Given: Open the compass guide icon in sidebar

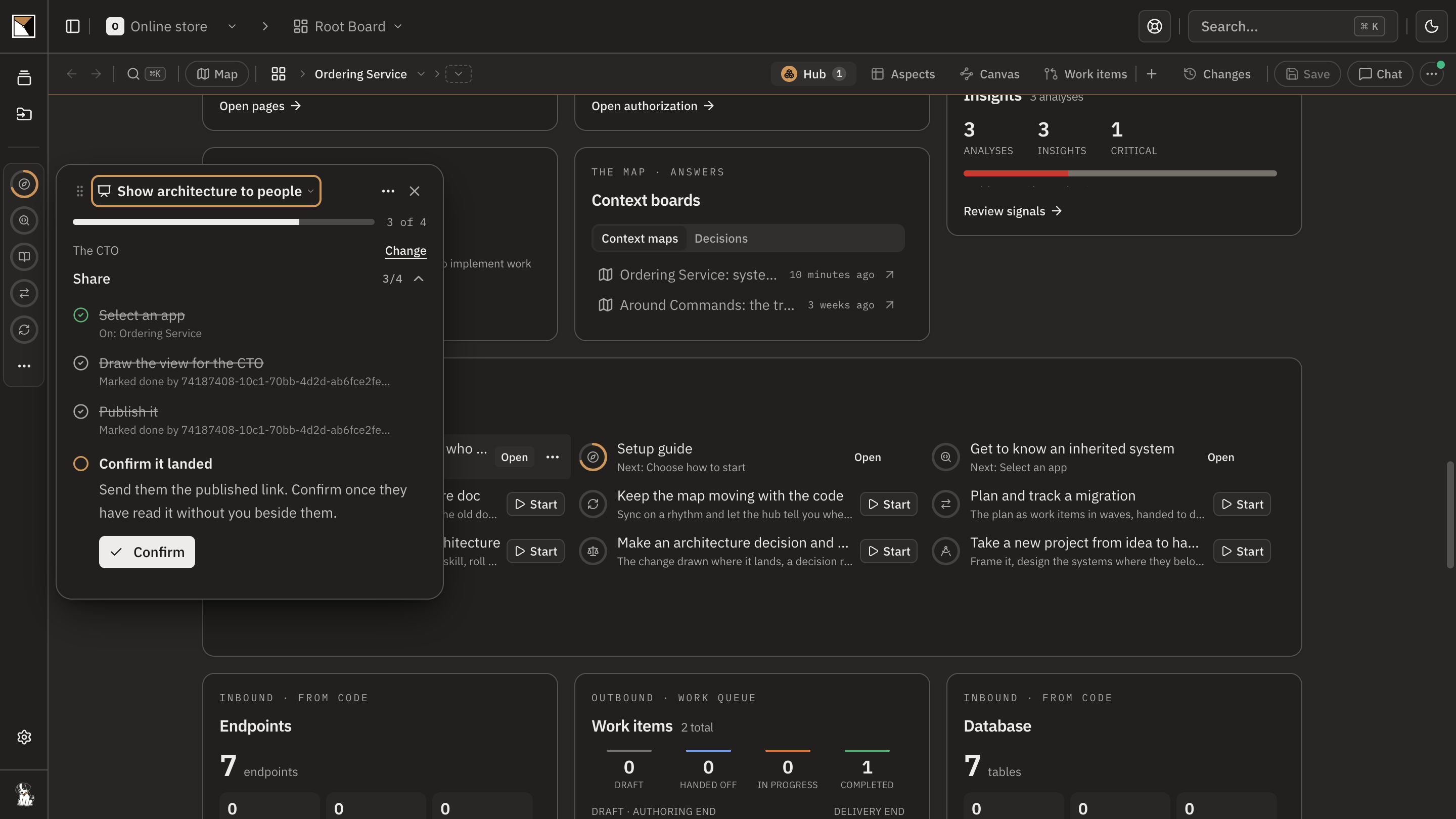Looking at the screenshot, I should 24,184.
